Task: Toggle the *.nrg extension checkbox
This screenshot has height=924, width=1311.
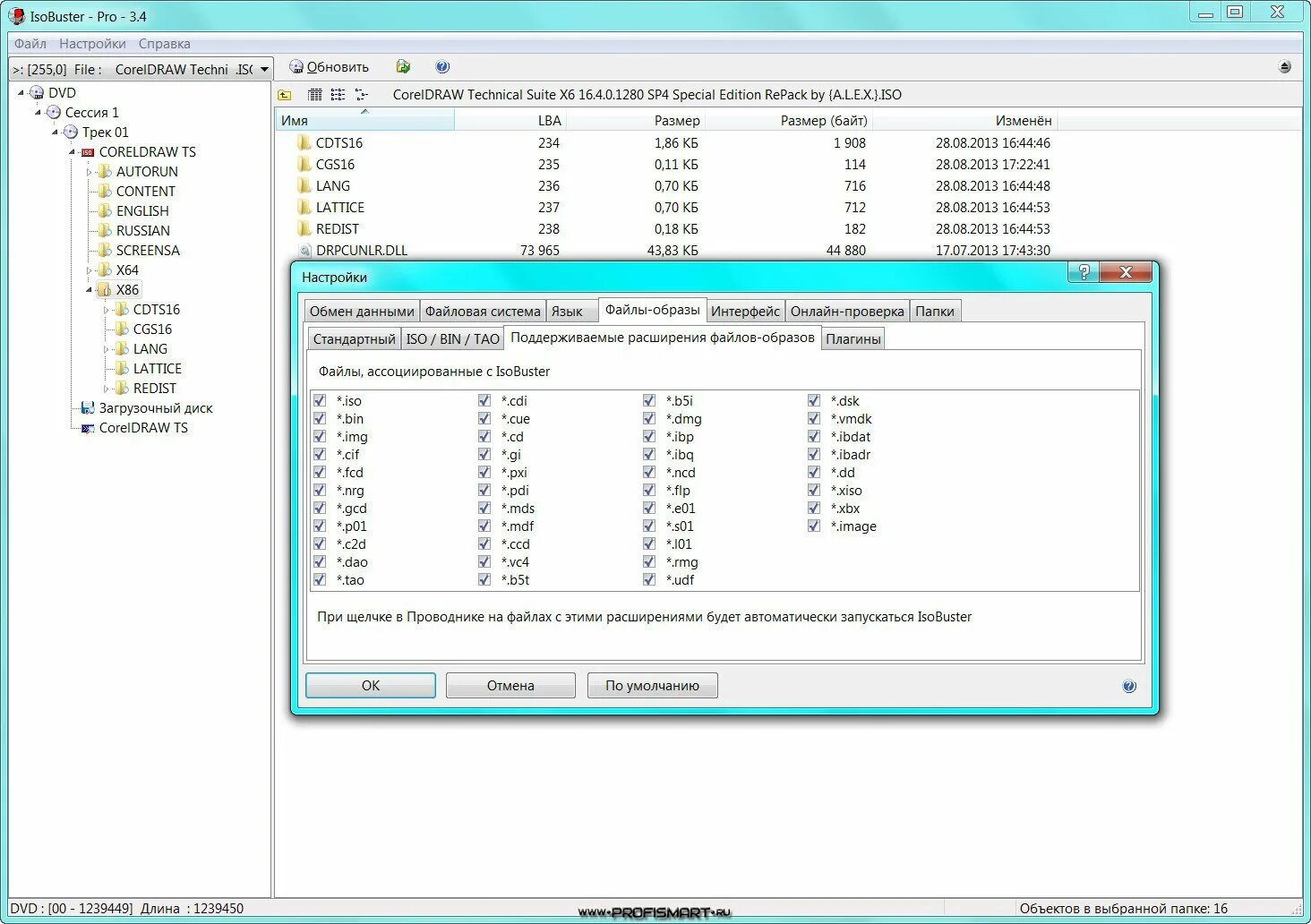Action: [x=320, y=490]
